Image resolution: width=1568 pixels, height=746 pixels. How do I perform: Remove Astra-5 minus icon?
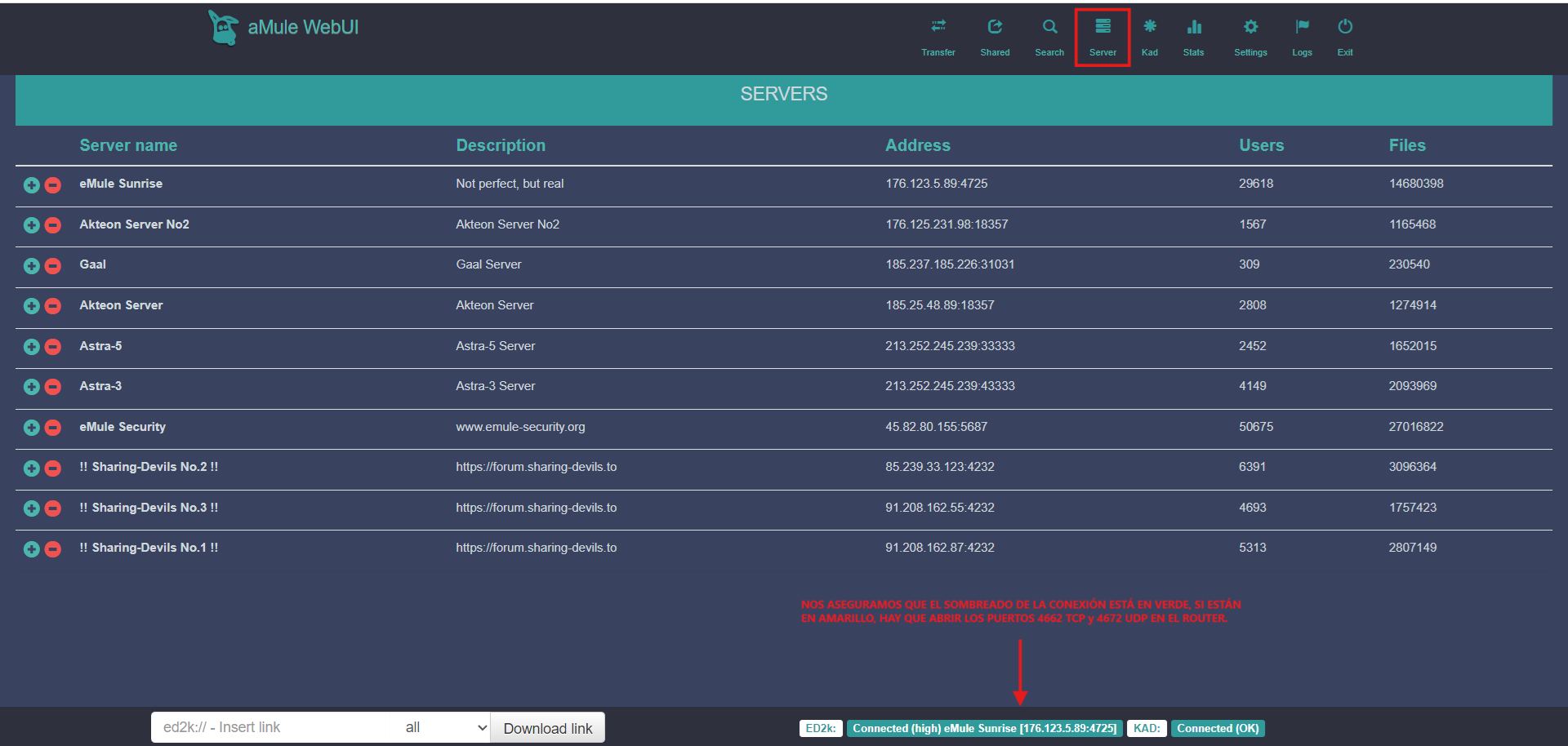coord(53,347)
